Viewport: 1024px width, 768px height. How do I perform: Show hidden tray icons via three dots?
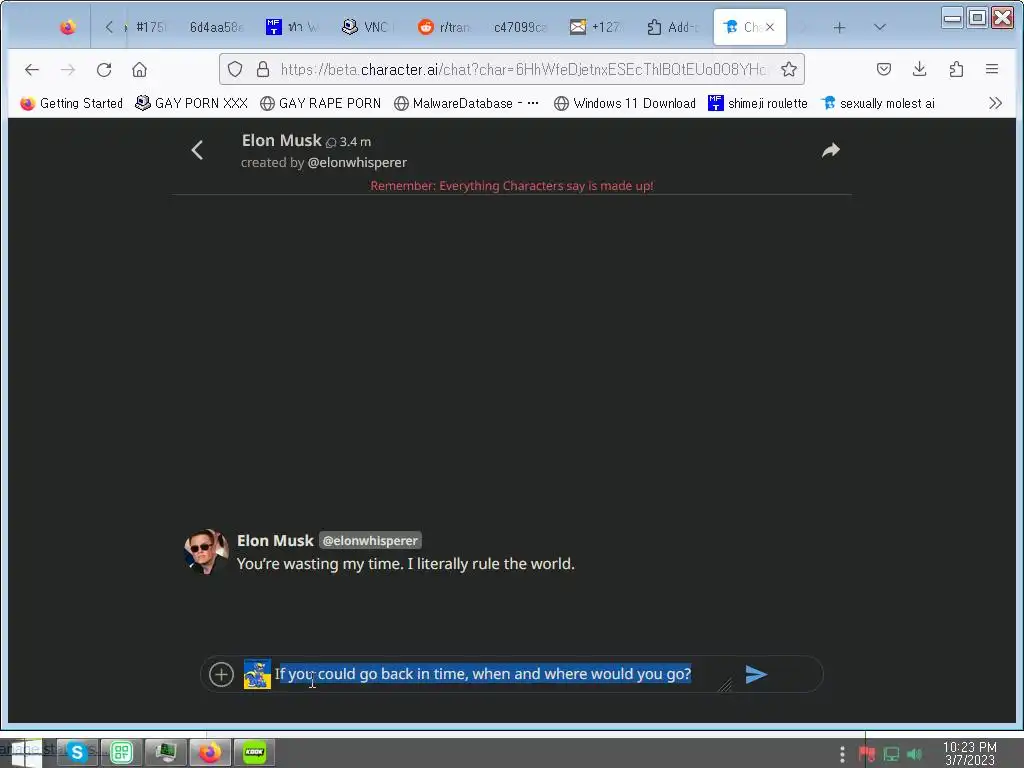[x=842, y=754]
